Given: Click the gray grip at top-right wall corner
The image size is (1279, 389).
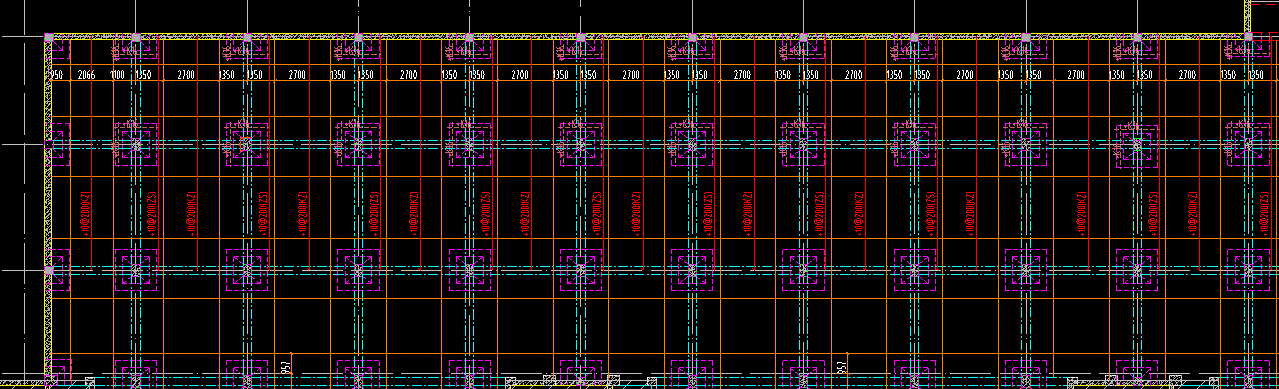Looking at the screenshot, I should click(1248, 37).
